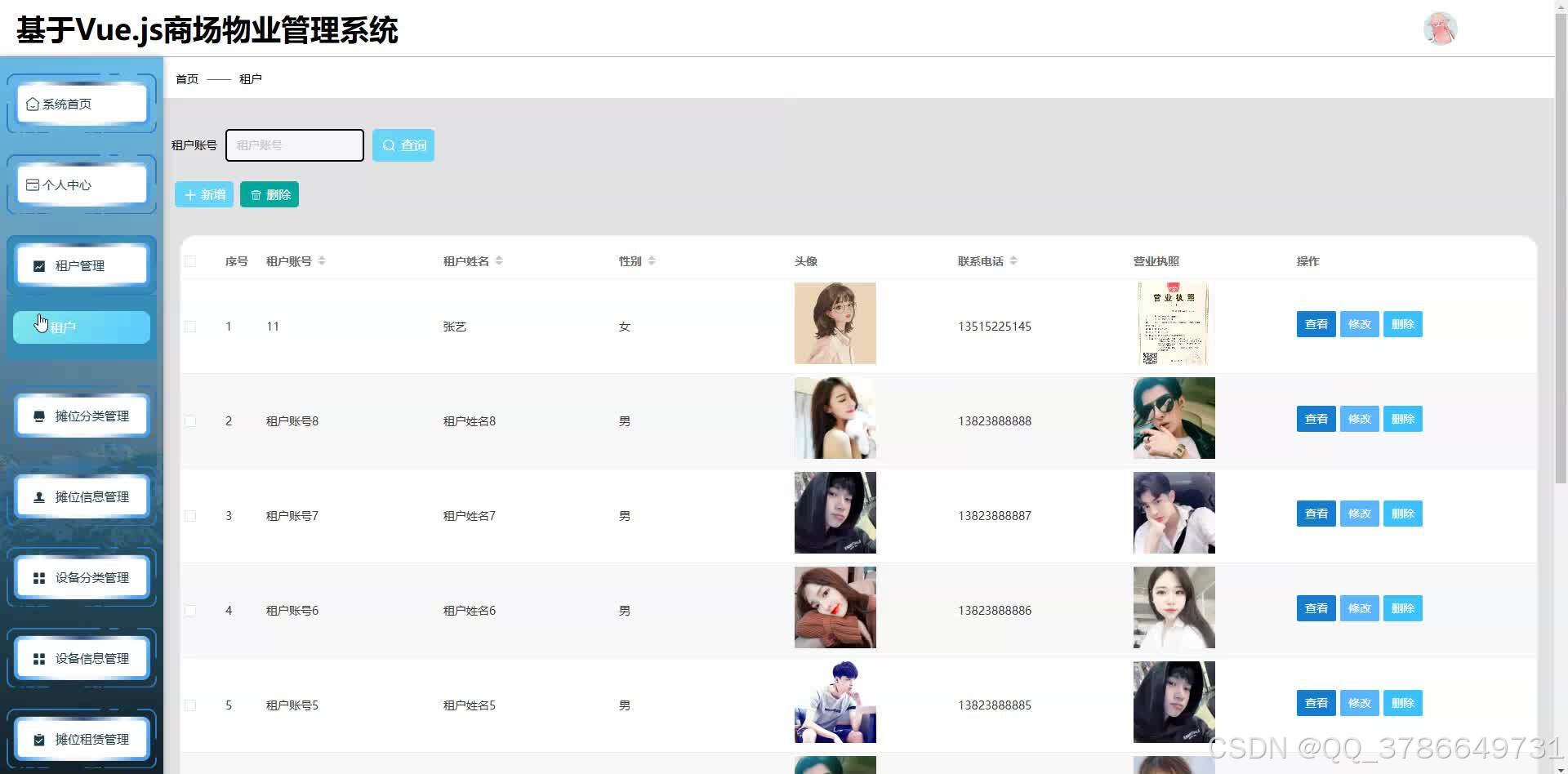
Task: Check the row checkbox for 张艺
Action: (190, 327)
